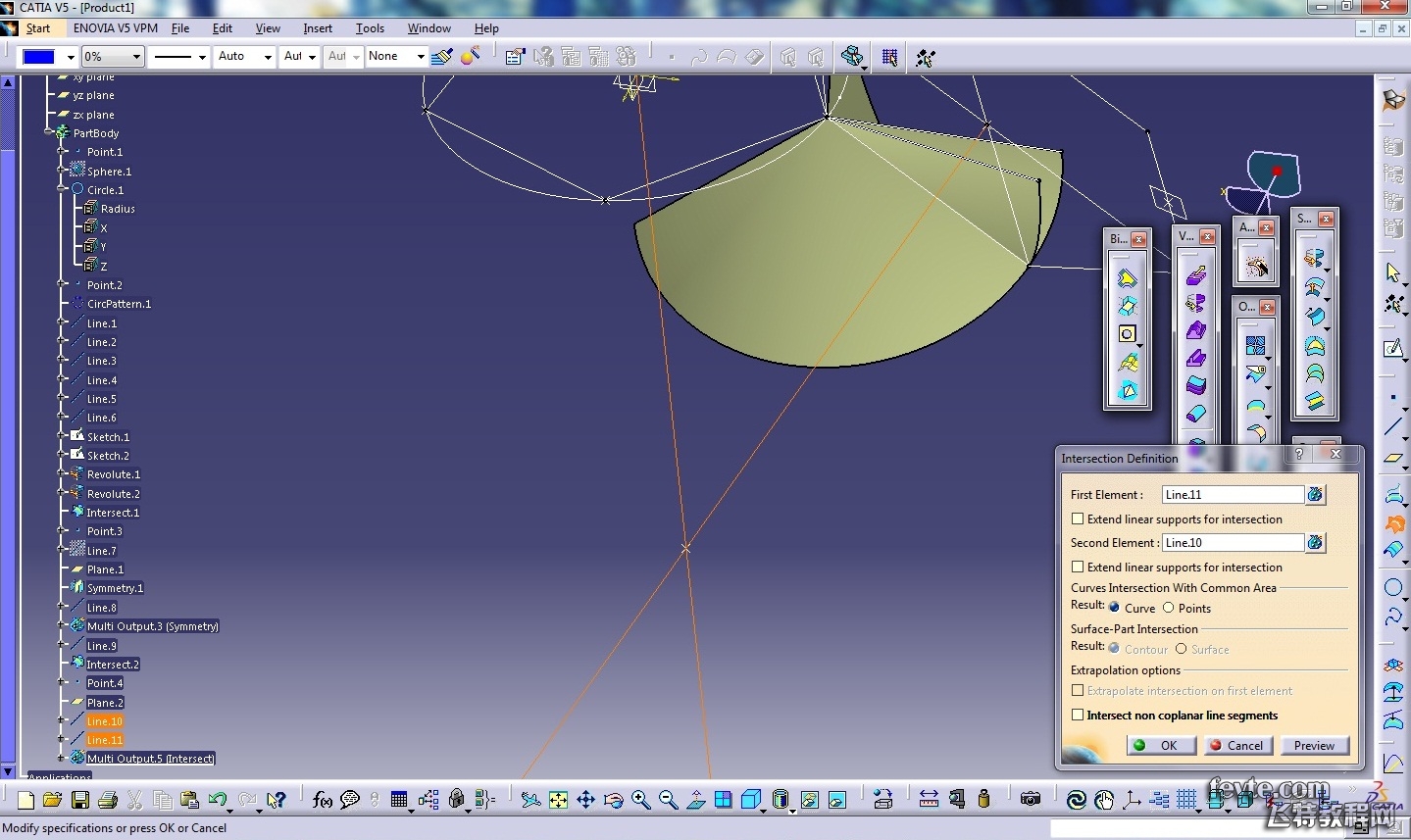This screenshot has height=840, width=1411.
Task: Click the Zoom In magnifier
Action: [x=640, y=800]
